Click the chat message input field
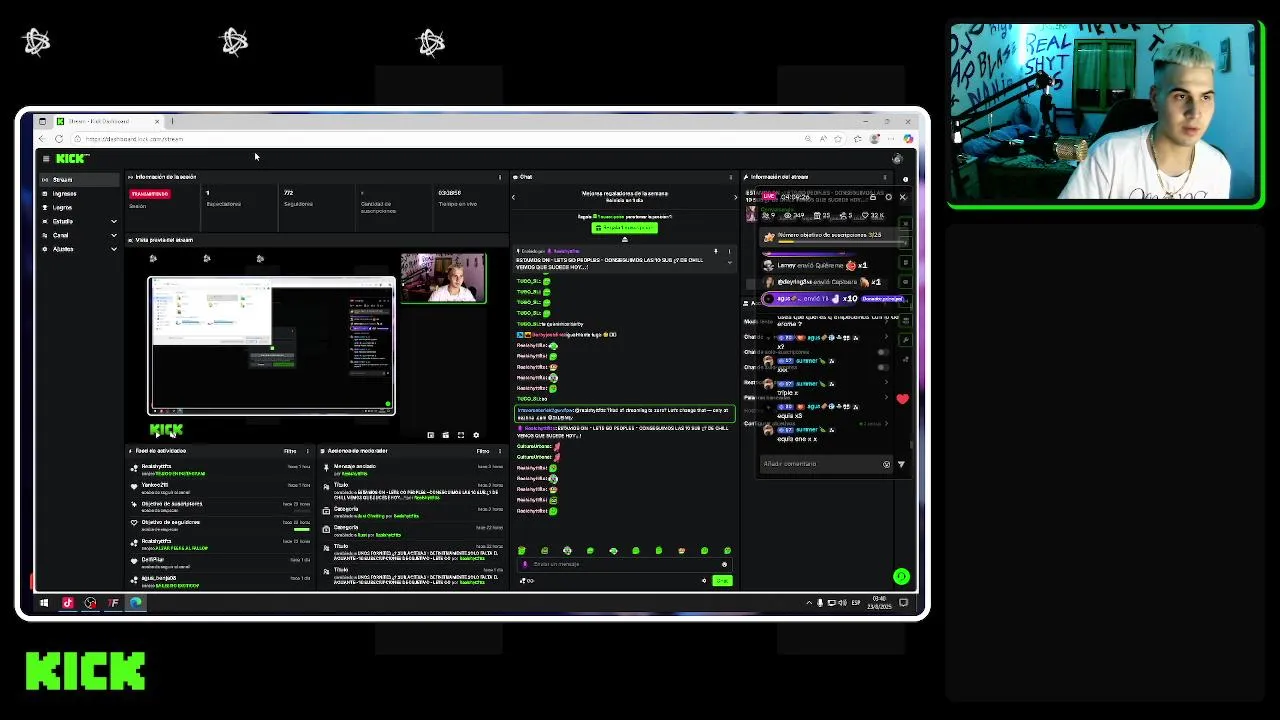 (625, 564)
